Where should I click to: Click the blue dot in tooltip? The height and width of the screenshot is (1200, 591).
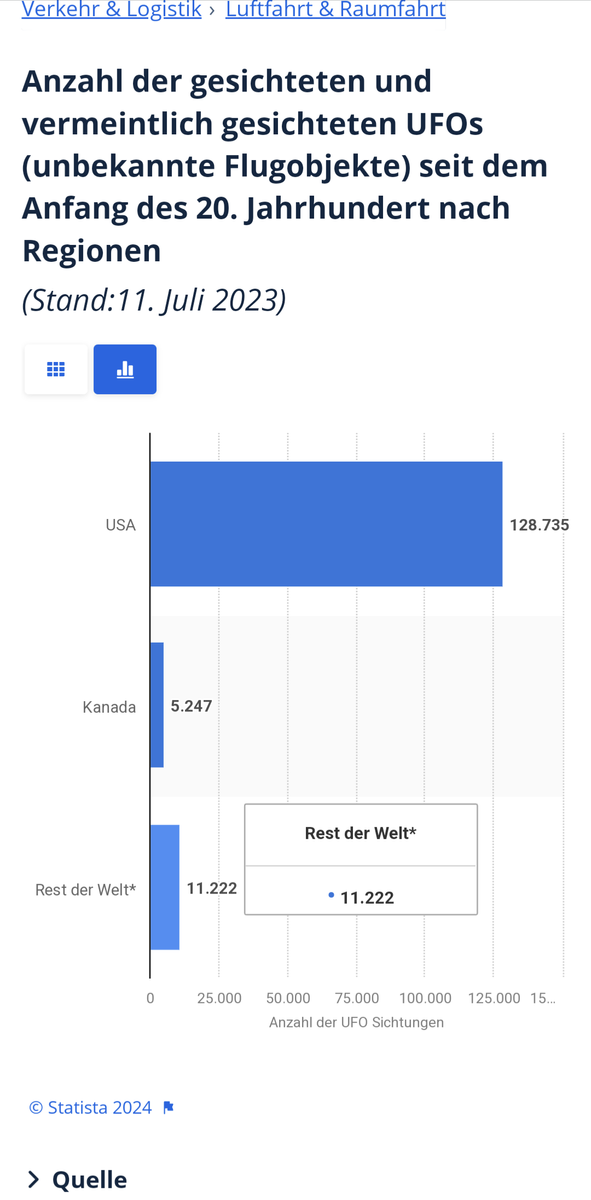coord(331,896)
